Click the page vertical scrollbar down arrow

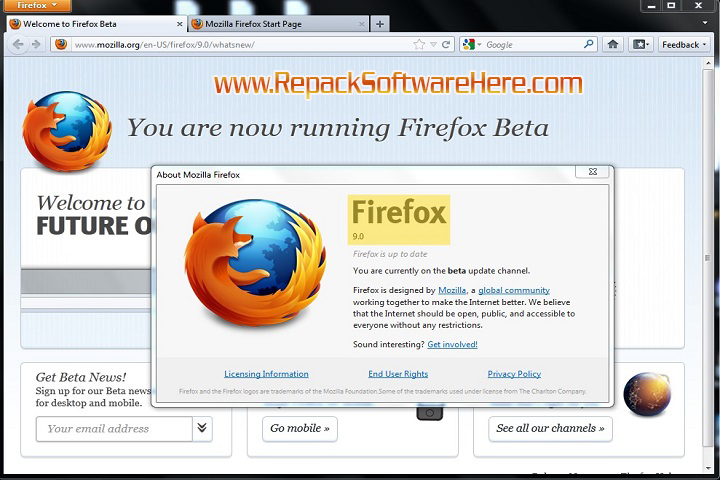(708, 468)
